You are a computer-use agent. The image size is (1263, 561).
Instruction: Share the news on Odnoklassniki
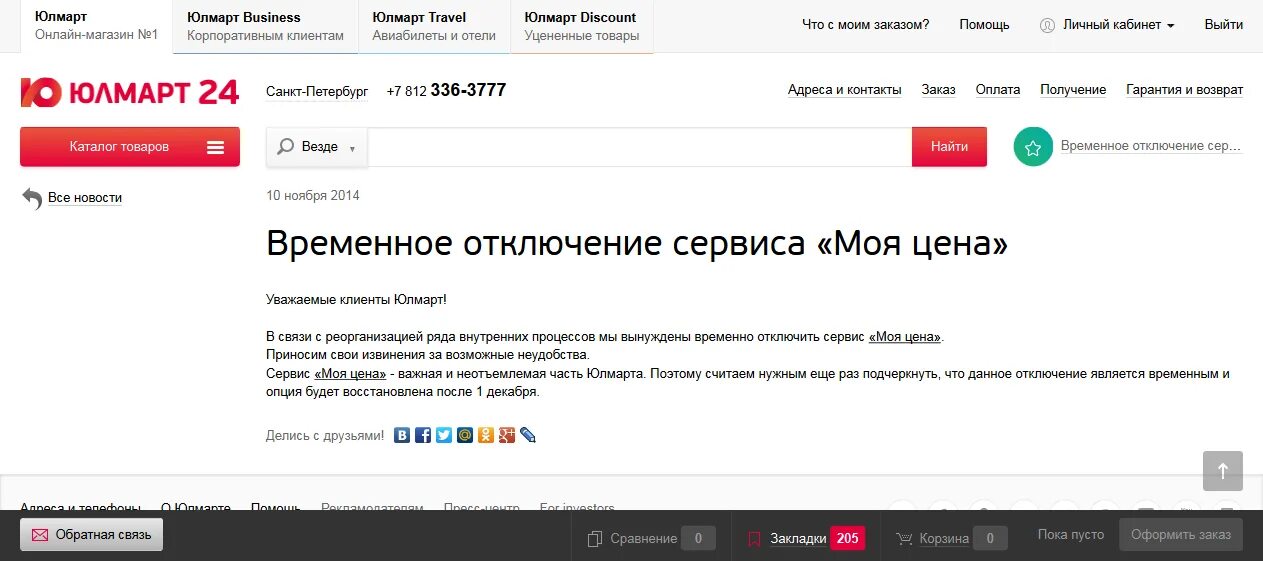pos(486,435)
